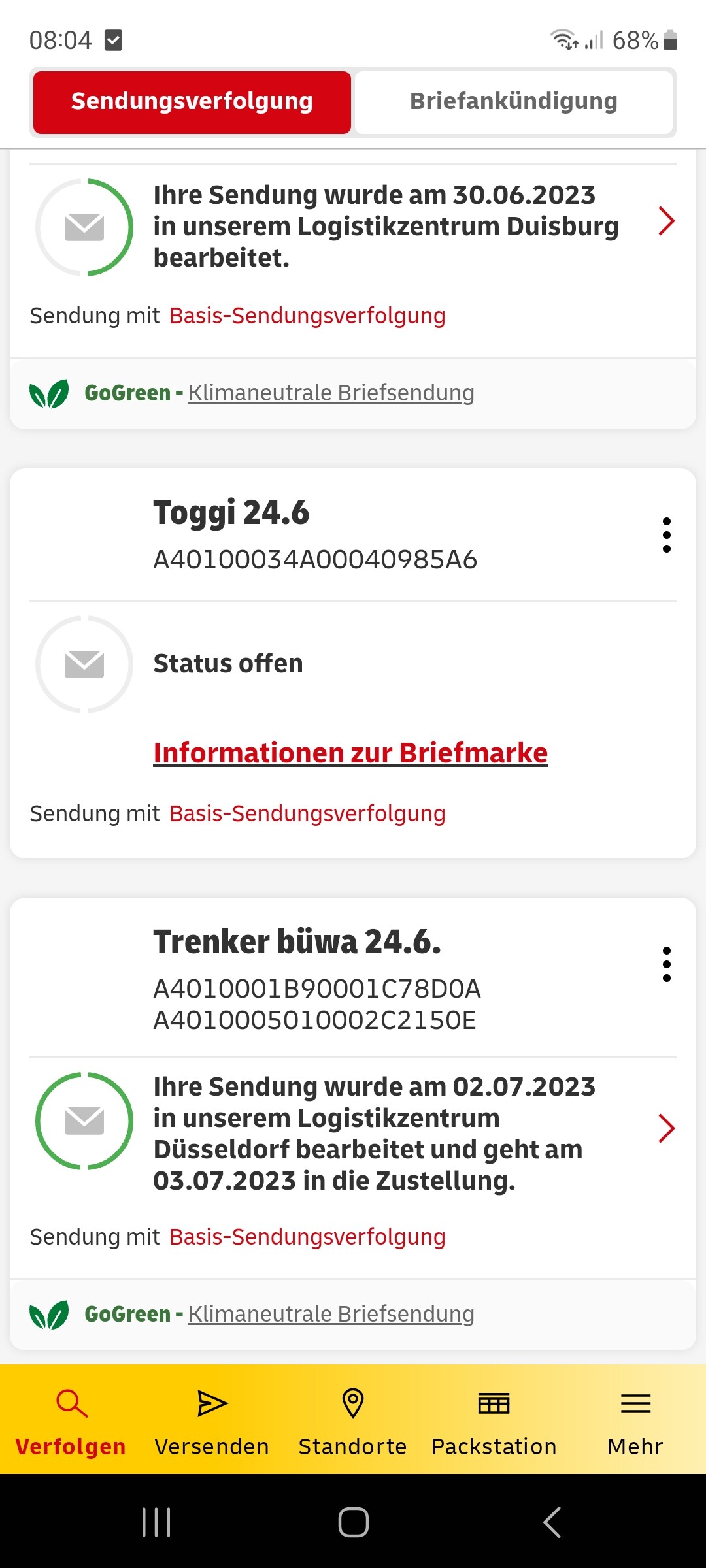Open Informationen zur Briefmarke link
The image size is (706, 1568).
(350, 753)
